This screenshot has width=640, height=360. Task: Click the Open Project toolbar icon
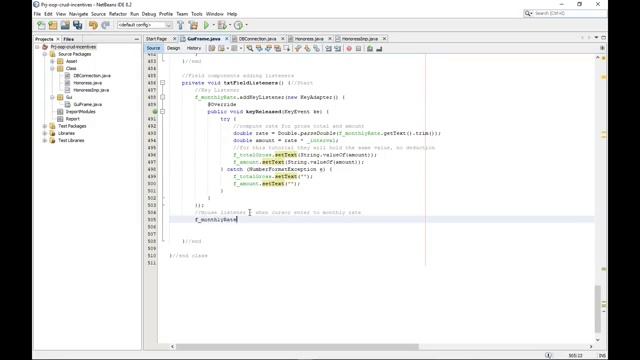click(65, 25)
